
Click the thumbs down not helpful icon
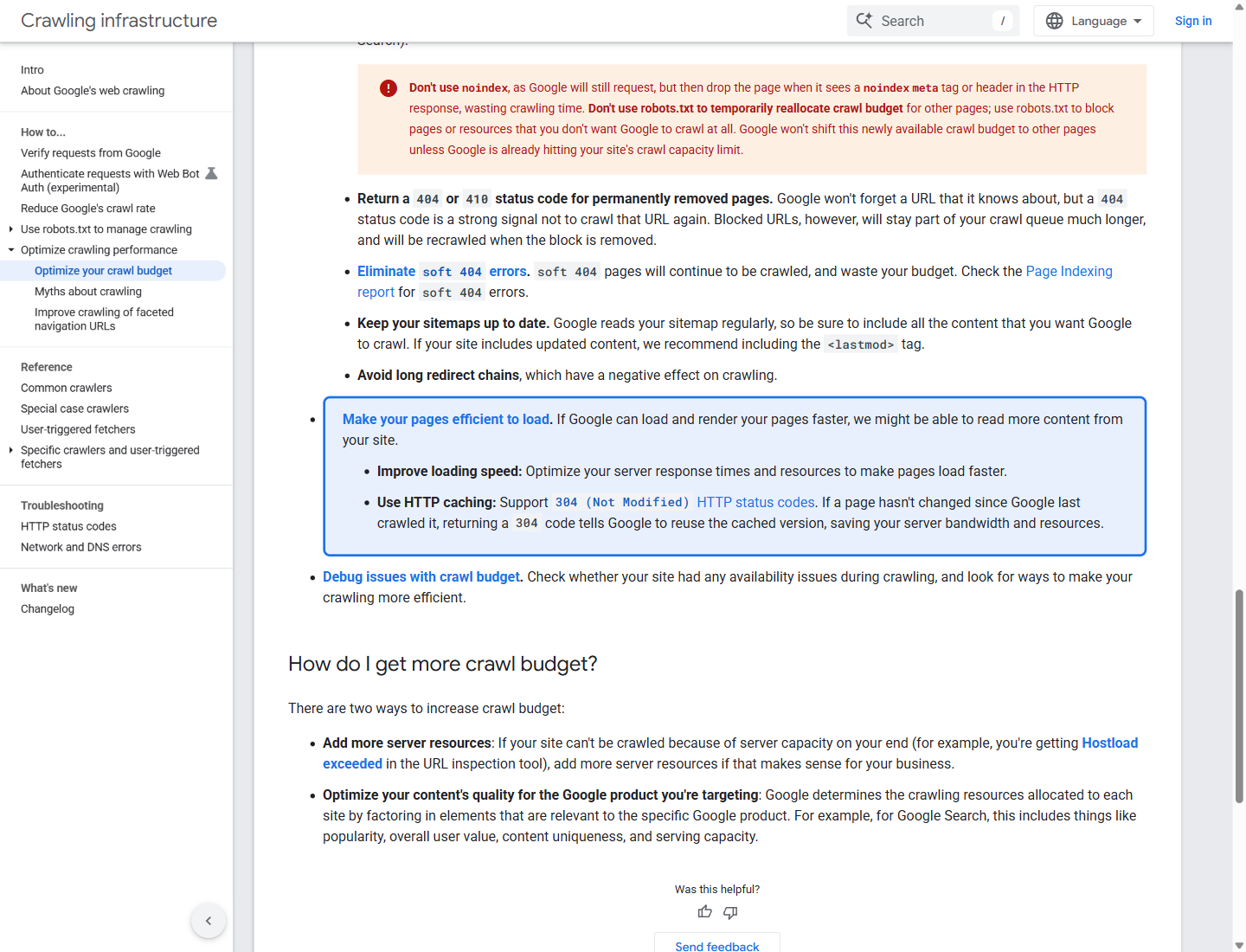pyautogui.click(x=730, y=911)
